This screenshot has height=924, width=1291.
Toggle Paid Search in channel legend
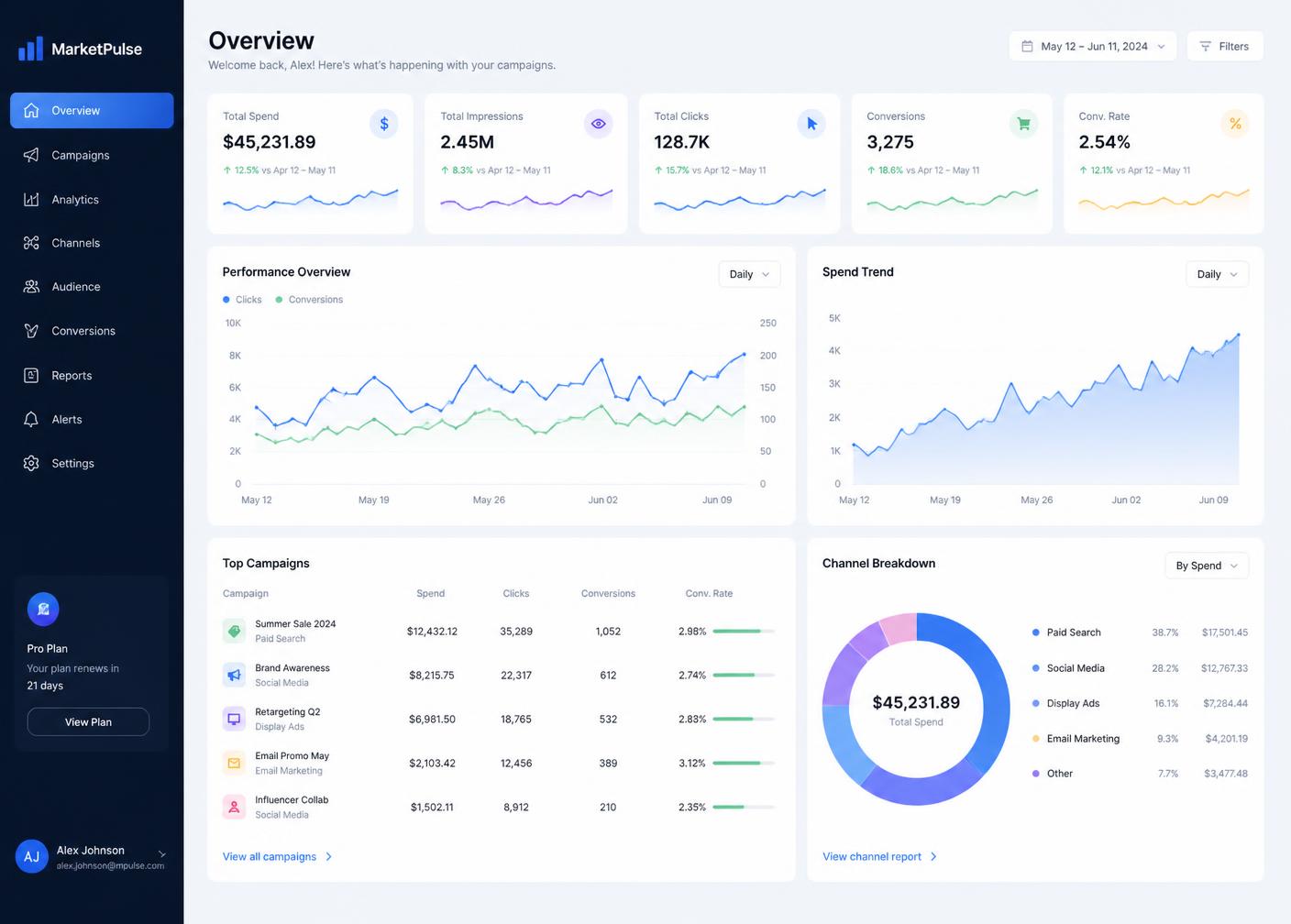tap(1066, 632)
